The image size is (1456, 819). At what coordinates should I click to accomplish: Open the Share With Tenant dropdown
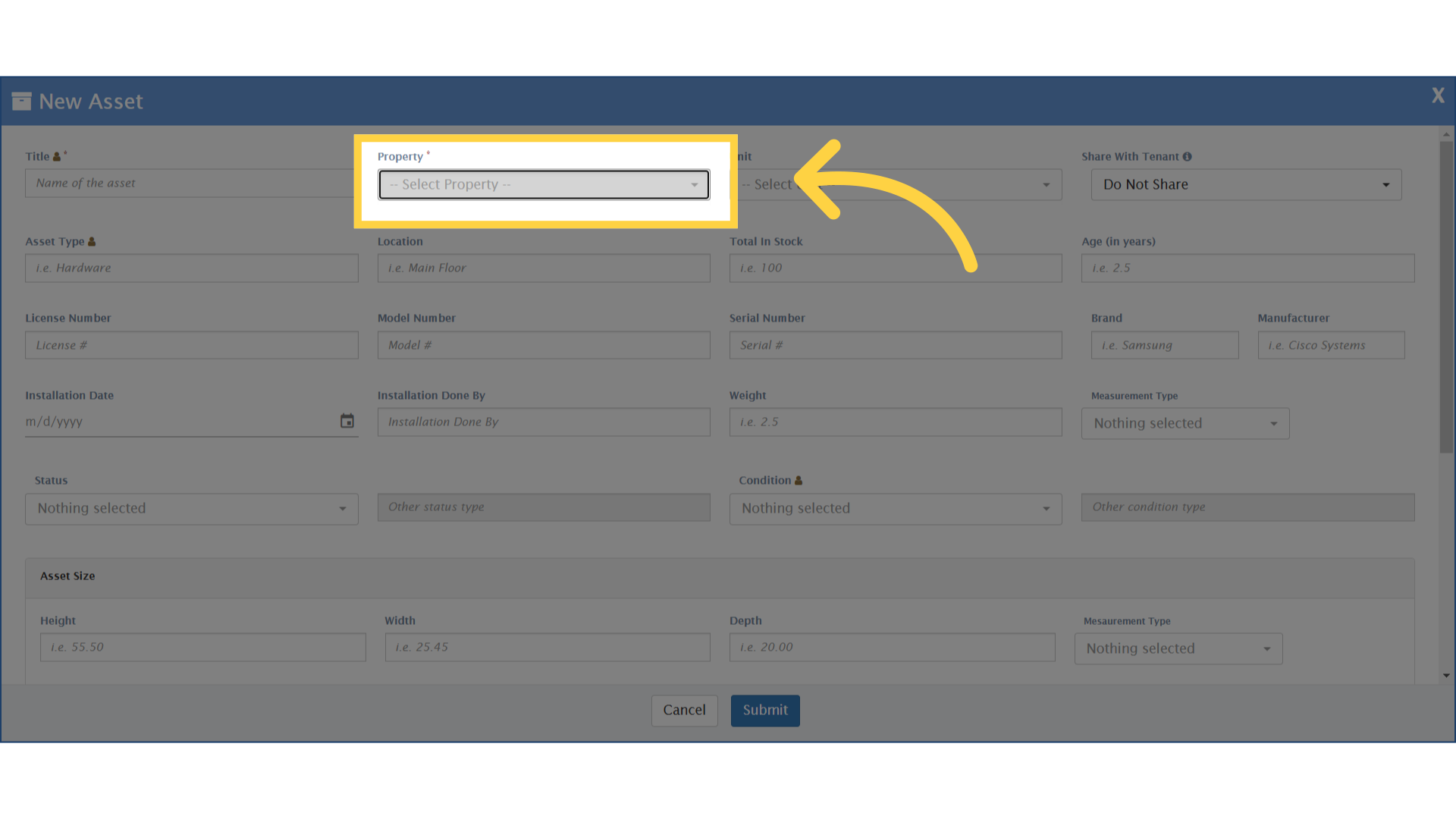(x=1246, y=184)
